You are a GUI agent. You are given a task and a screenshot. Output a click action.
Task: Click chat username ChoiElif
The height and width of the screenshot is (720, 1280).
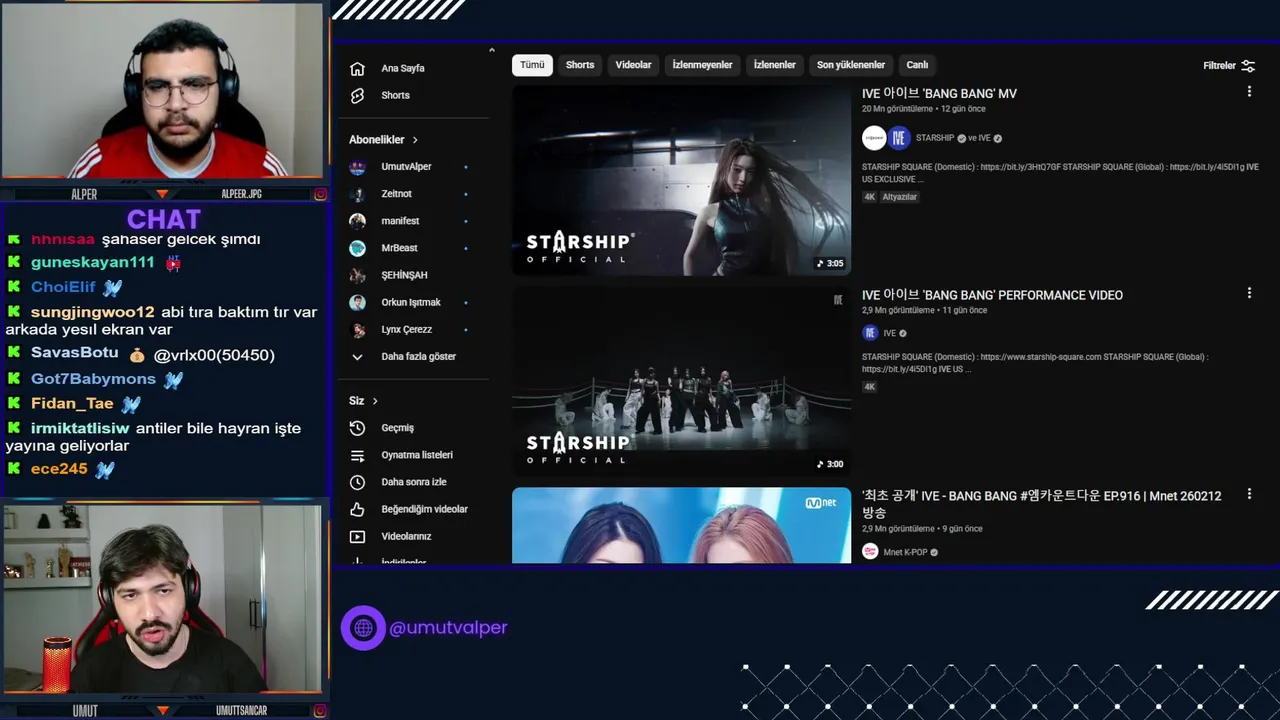63,287
